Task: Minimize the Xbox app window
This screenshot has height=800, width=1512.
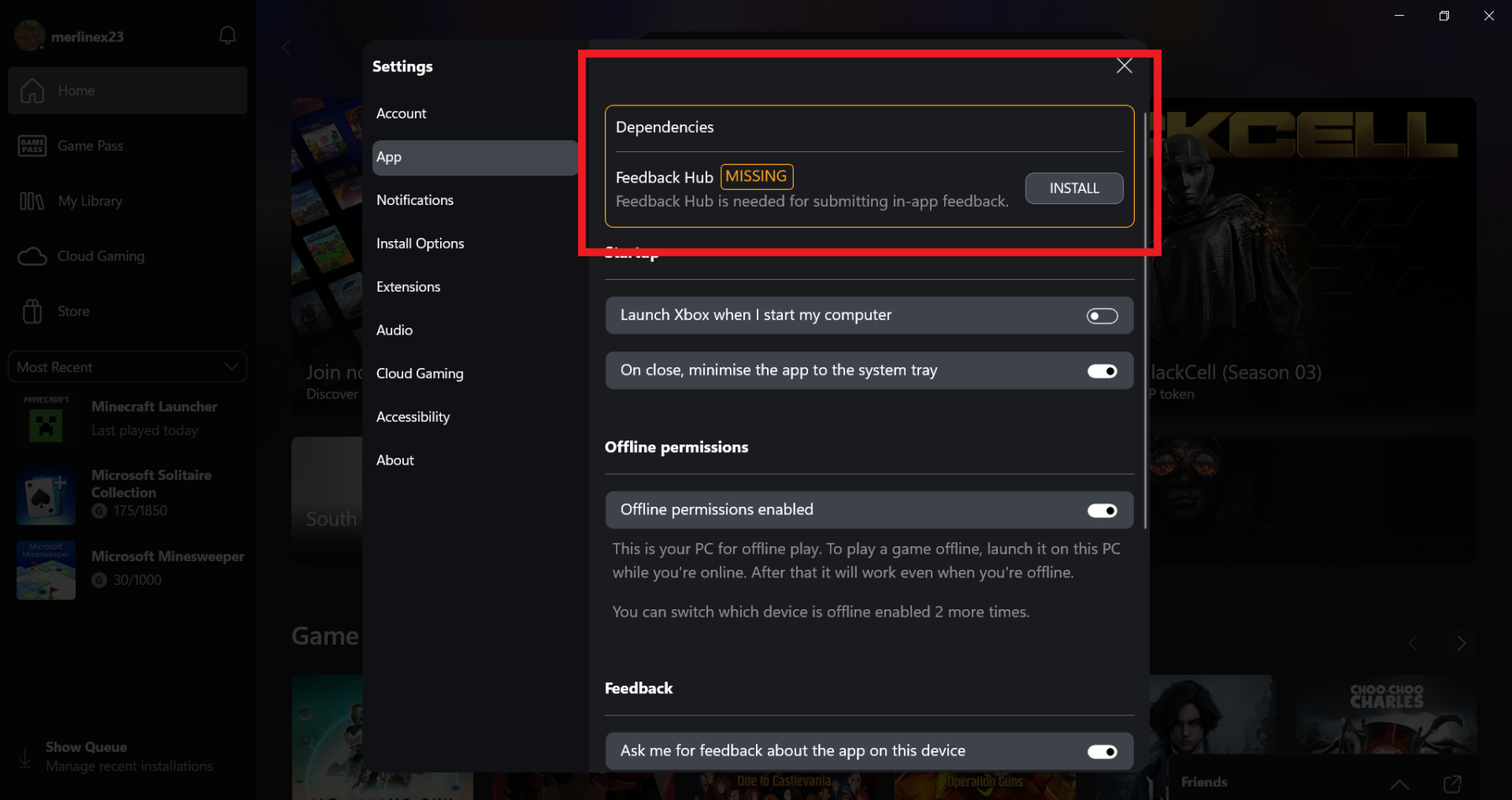Action: click(1399, 16)
